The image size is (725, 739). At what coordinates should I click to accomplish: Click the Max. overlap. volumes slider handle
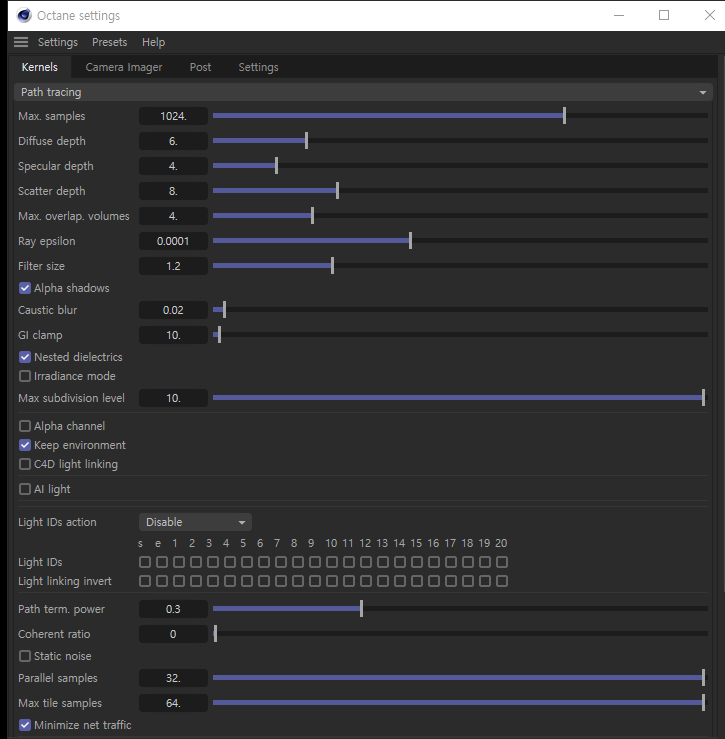coord(312,215)
